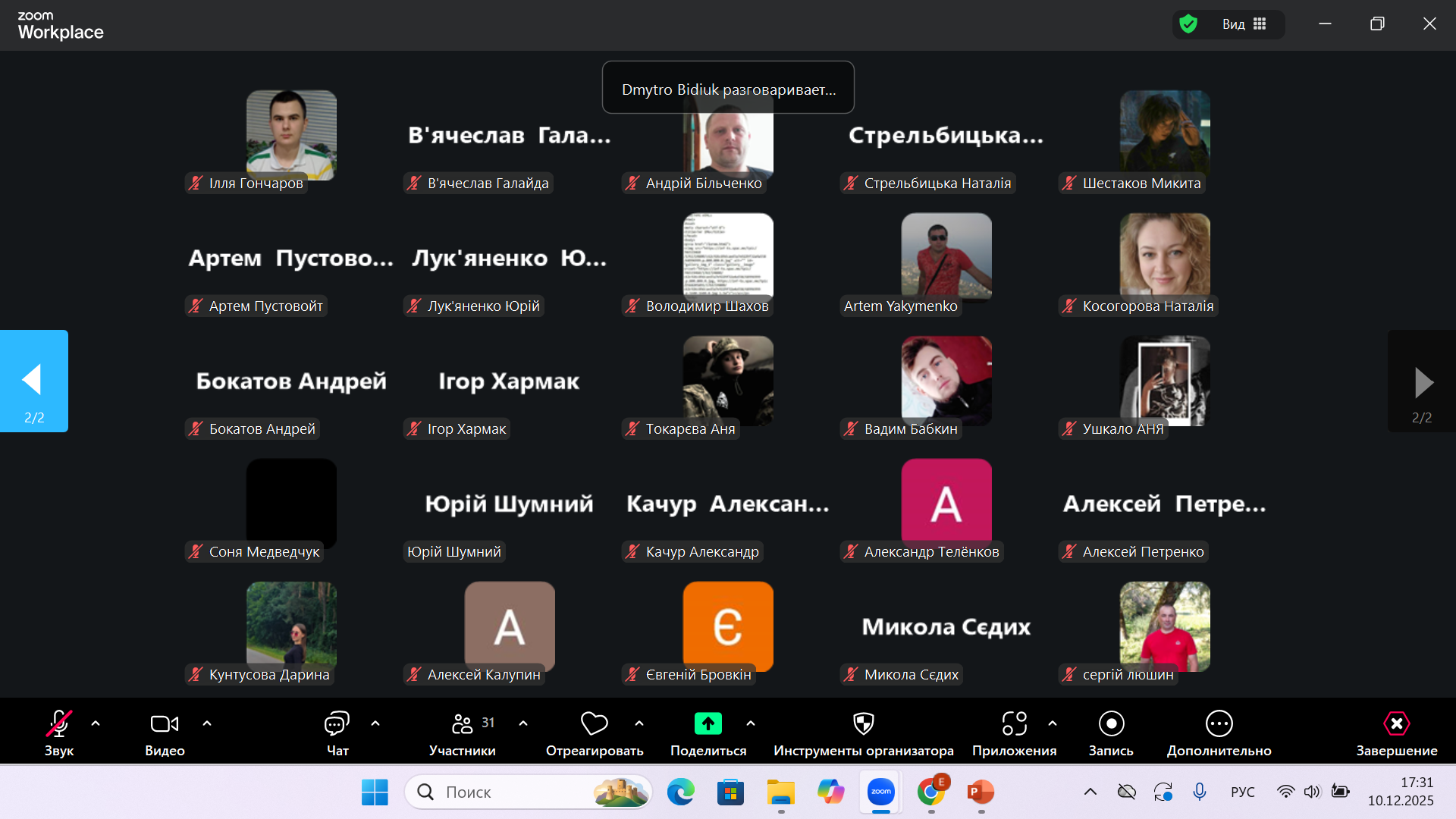Click the Отреагировать heart reaction icon
Image resolution: width=1456 pixels, height=819 pixels.
click(x=594, y=724)
